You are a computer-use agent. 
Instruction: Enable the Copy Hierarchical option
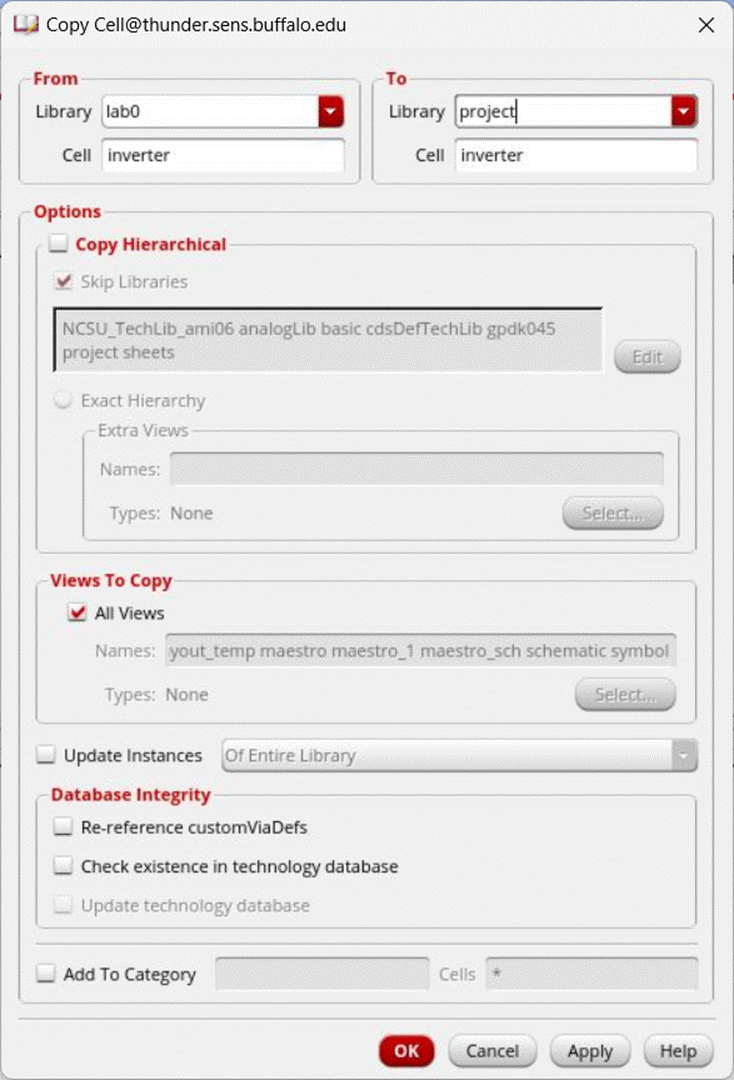pyautogui.click(x=58, y=243)
